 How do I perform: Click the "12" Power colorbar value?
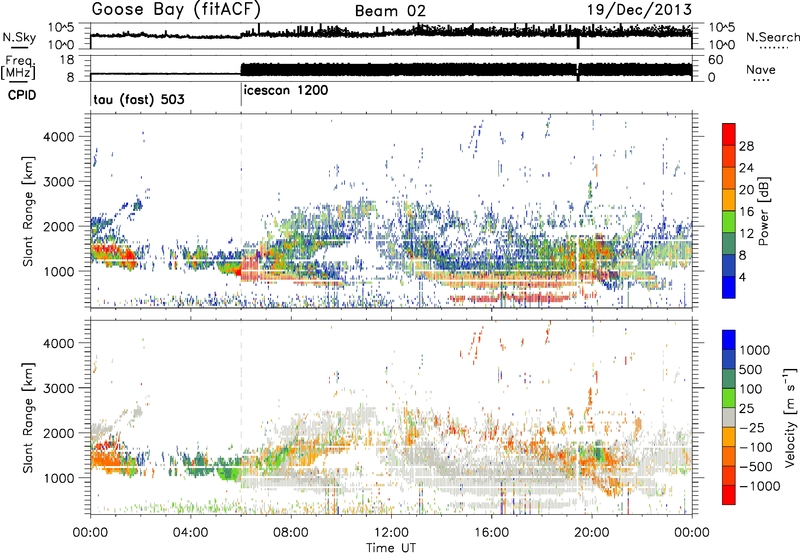click(746, 233)
